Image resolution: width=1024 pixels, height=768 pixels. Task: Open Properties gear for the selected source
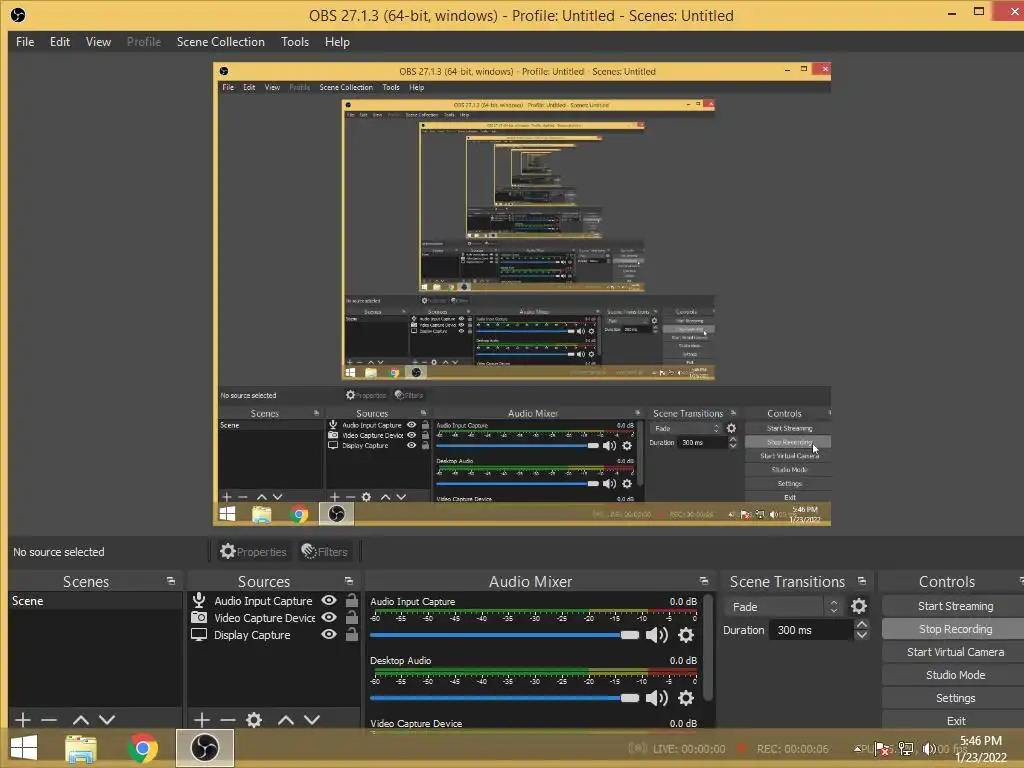click(253, 551)
